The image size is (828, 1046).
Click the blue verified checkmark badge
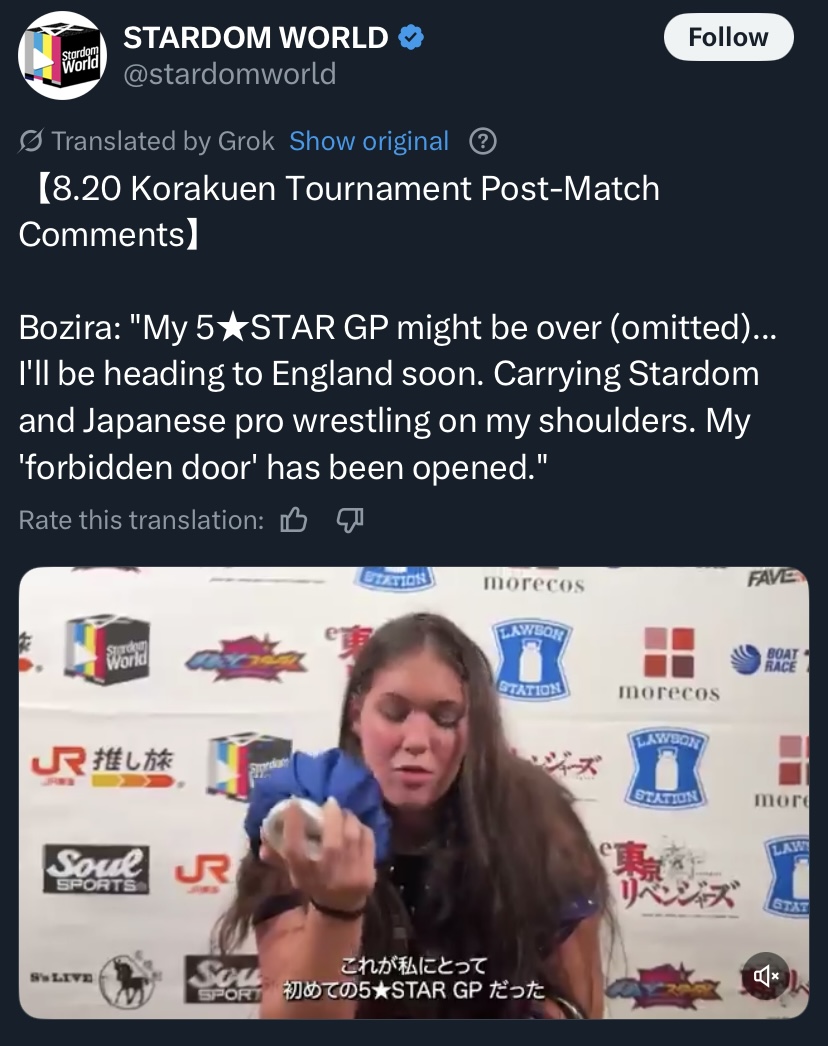pyautogui.click(x=411, y=37)
